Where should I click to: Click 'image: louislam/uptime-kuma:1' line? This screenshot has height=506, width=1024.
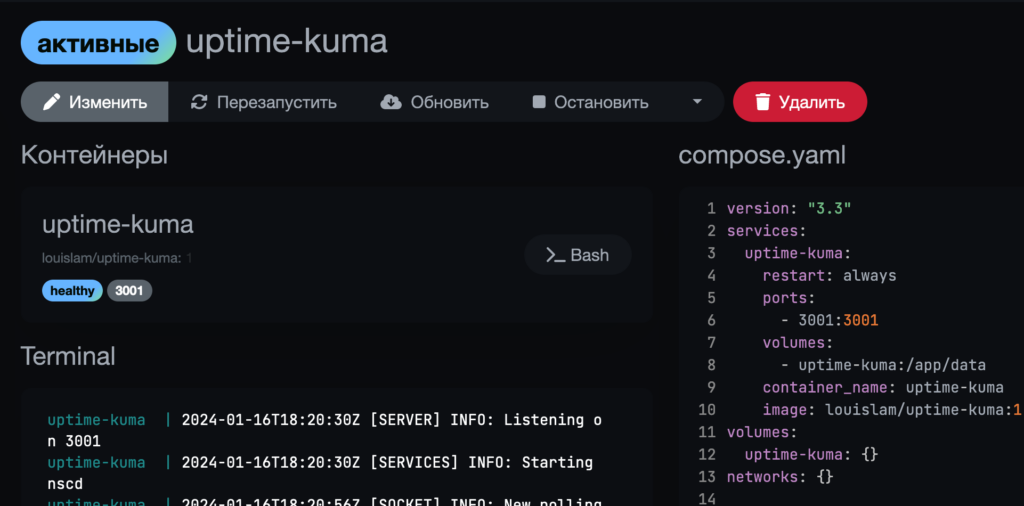891,410
